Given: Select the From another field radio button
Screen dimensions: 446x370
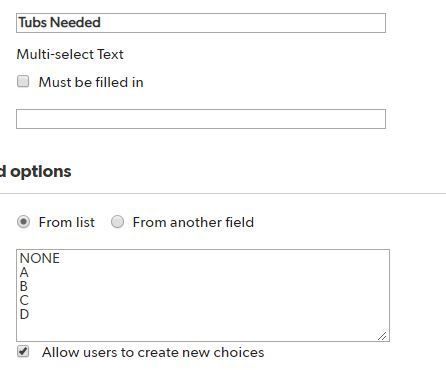Looking at the screenshot, I should click(x=117, y=222).
